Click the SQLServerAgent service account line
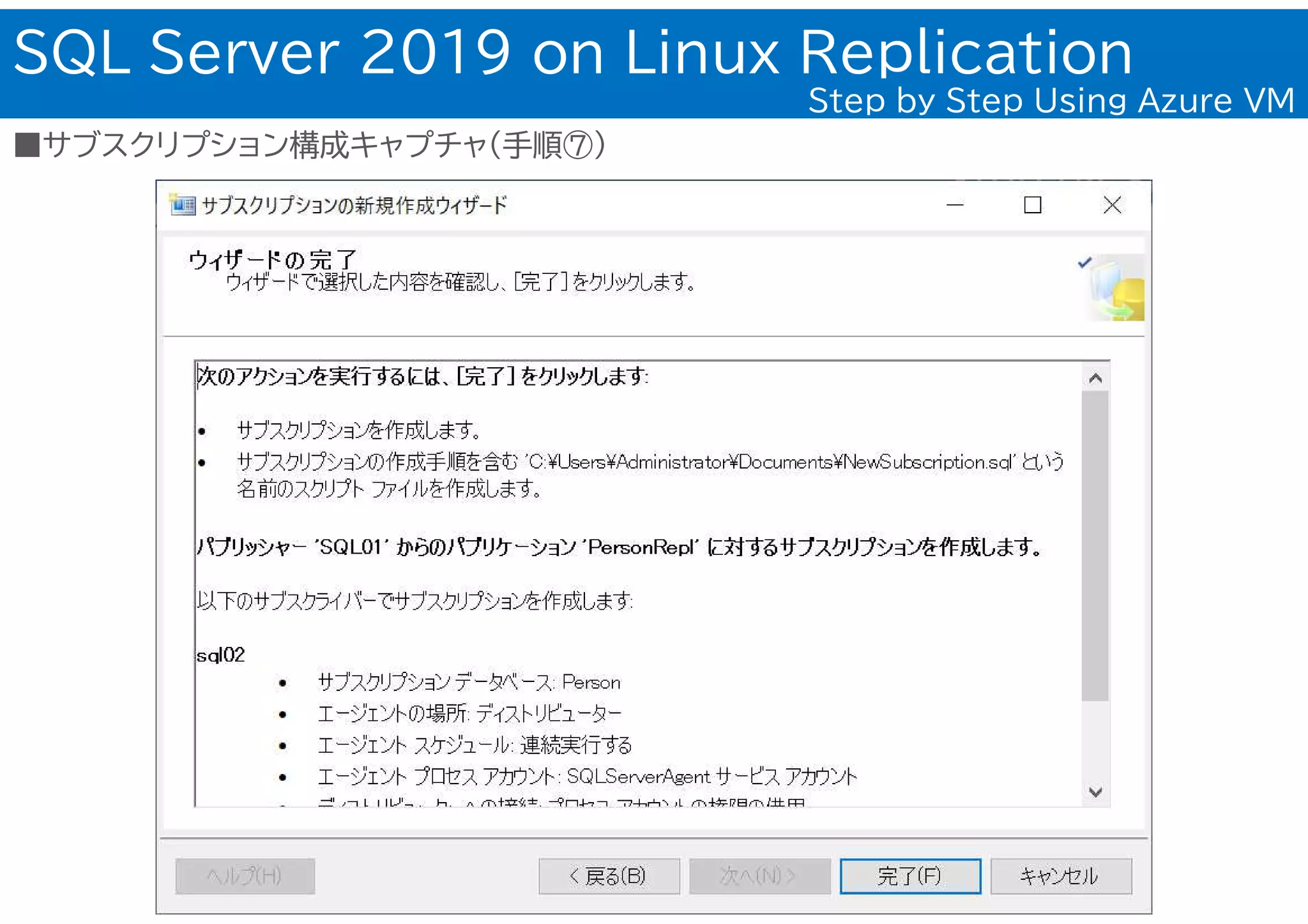1308x924 pixels. coord(588,776)
